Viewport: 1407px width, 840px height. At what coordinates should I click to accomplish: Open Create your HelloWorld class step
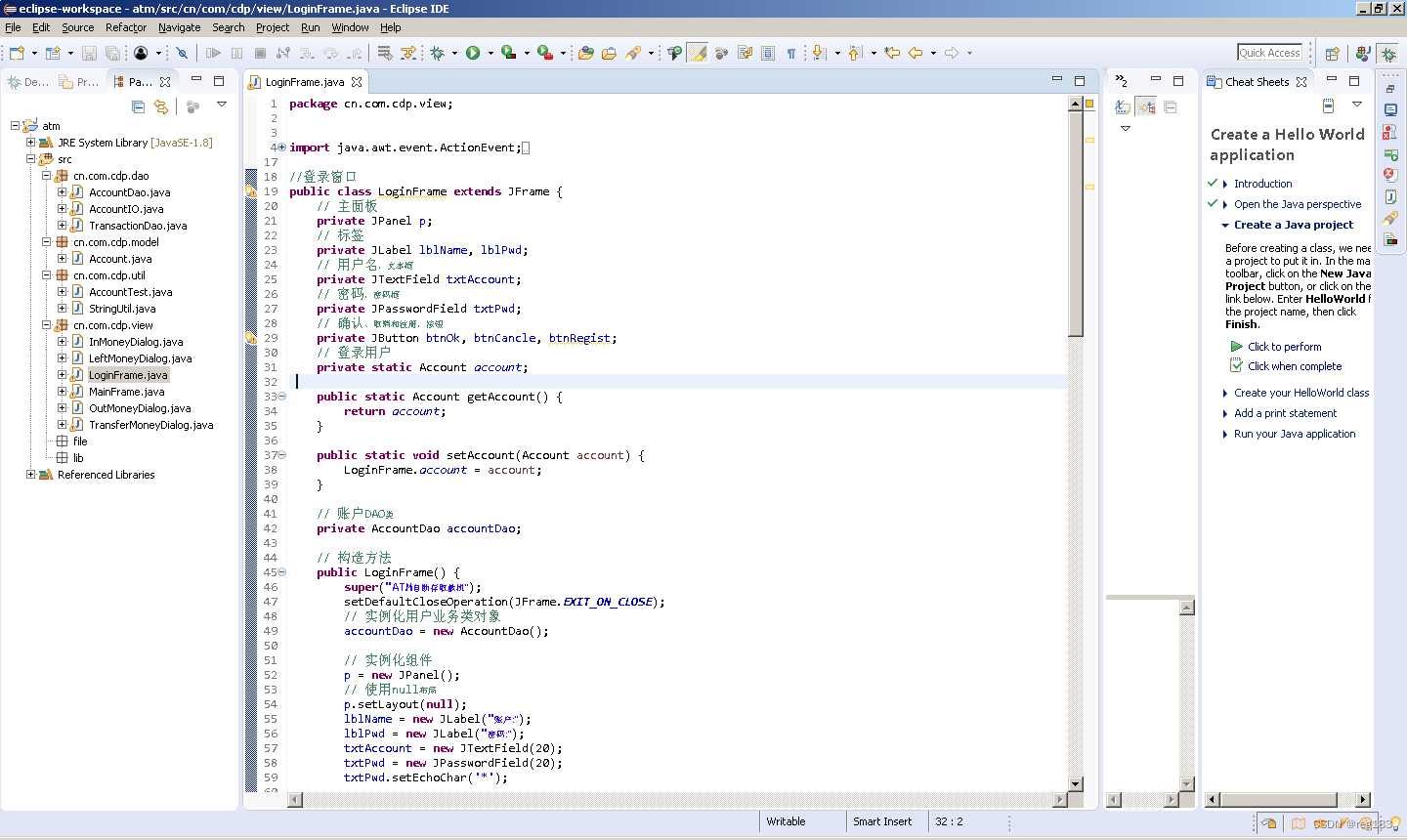tap(1301, 393)
